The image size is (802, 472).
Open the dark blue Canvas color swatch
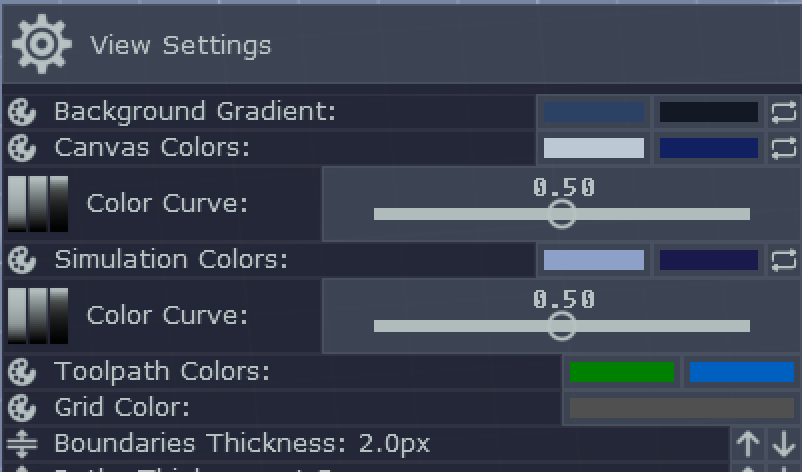tap(709, 148)
